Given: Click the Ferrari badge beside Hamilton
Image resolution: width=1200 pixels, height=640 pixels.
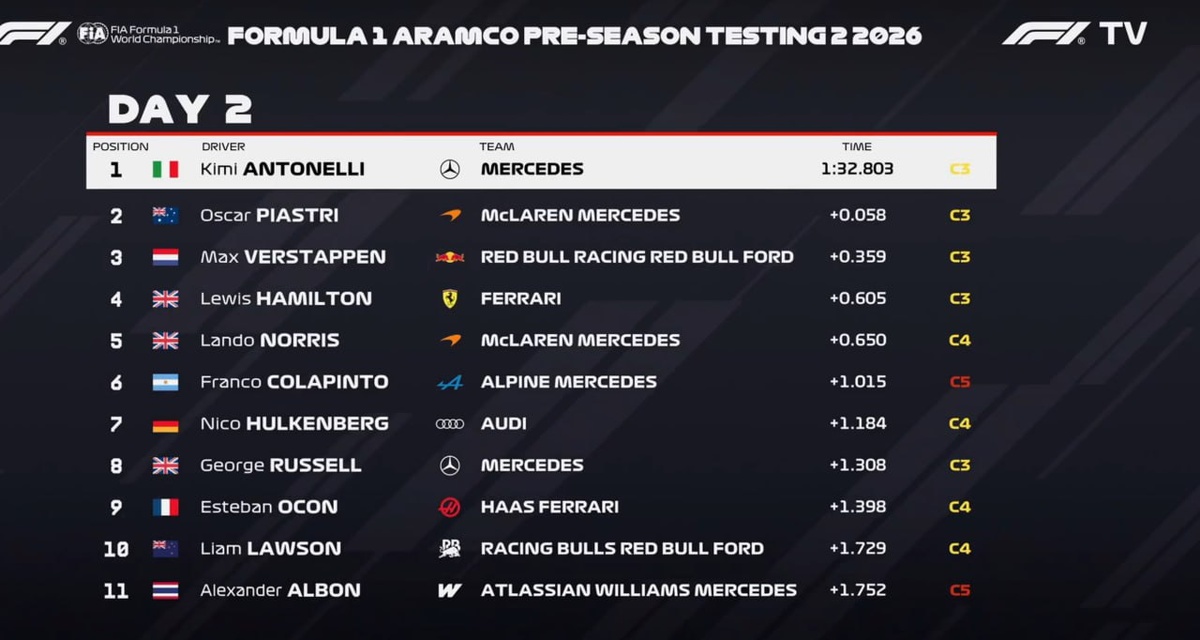Looking at the screenshot, I should point(450,298).
